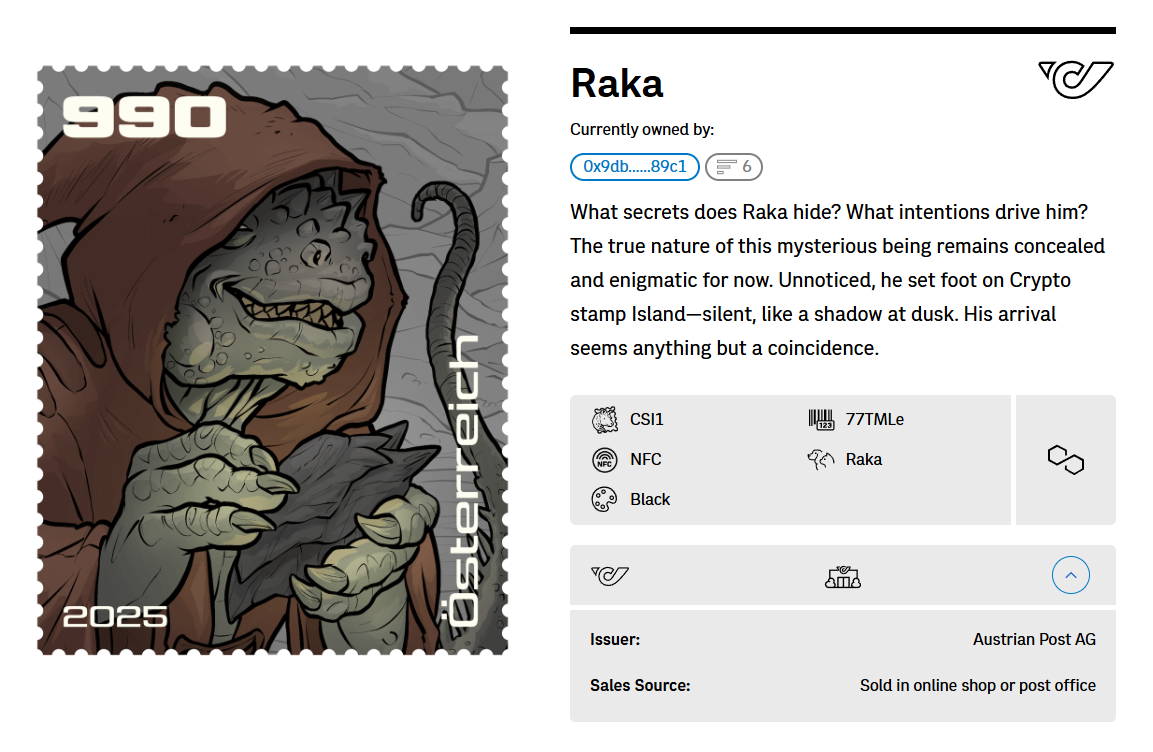Click the Sales Source row
Viewport: 1153px width, 752px height.
pos(842,685)
